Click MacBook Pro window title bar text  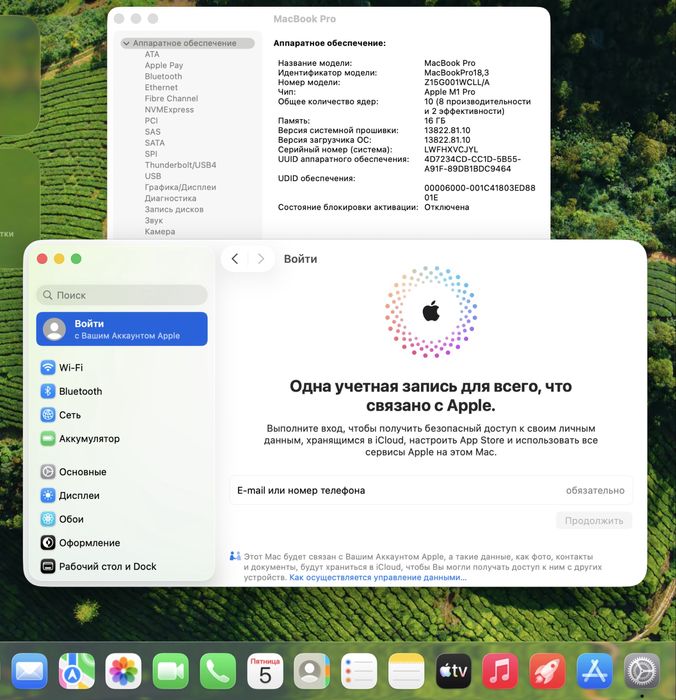[x=305, y=19]
